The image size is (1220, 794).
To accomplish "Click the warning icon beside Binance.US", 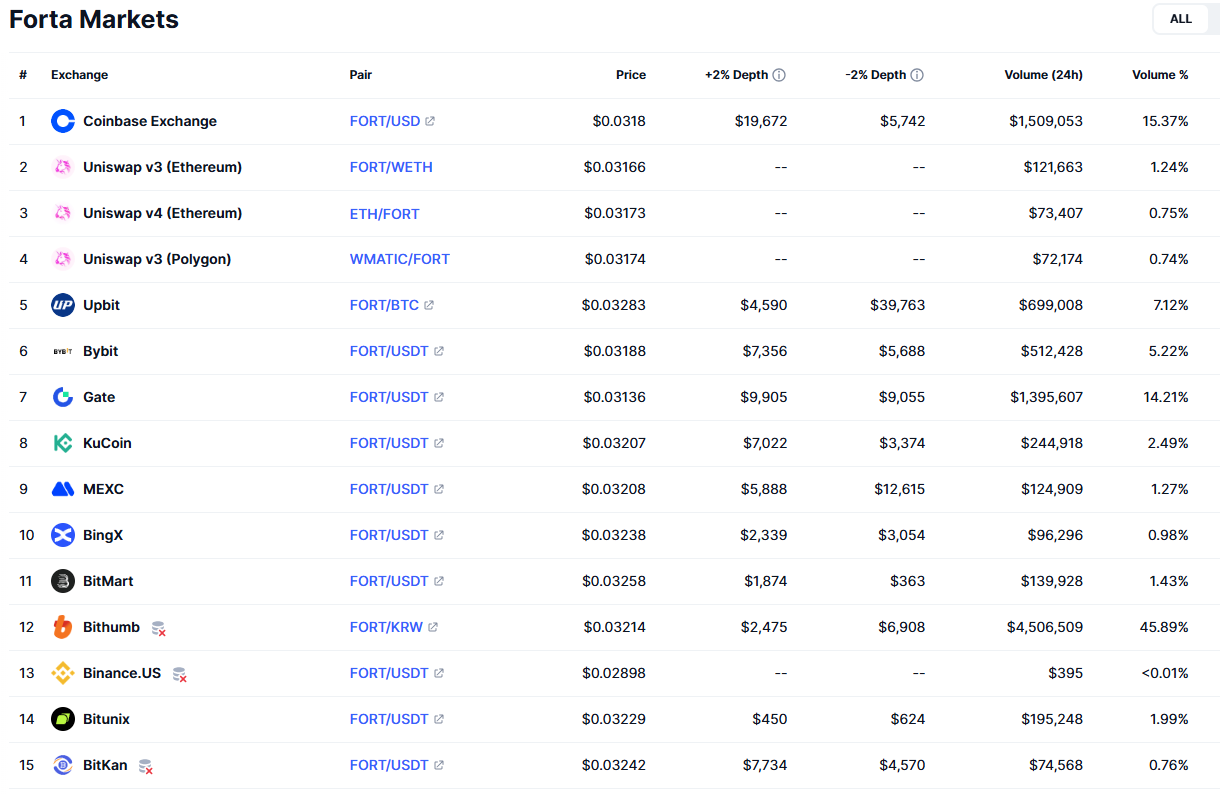I will [179, 674].
